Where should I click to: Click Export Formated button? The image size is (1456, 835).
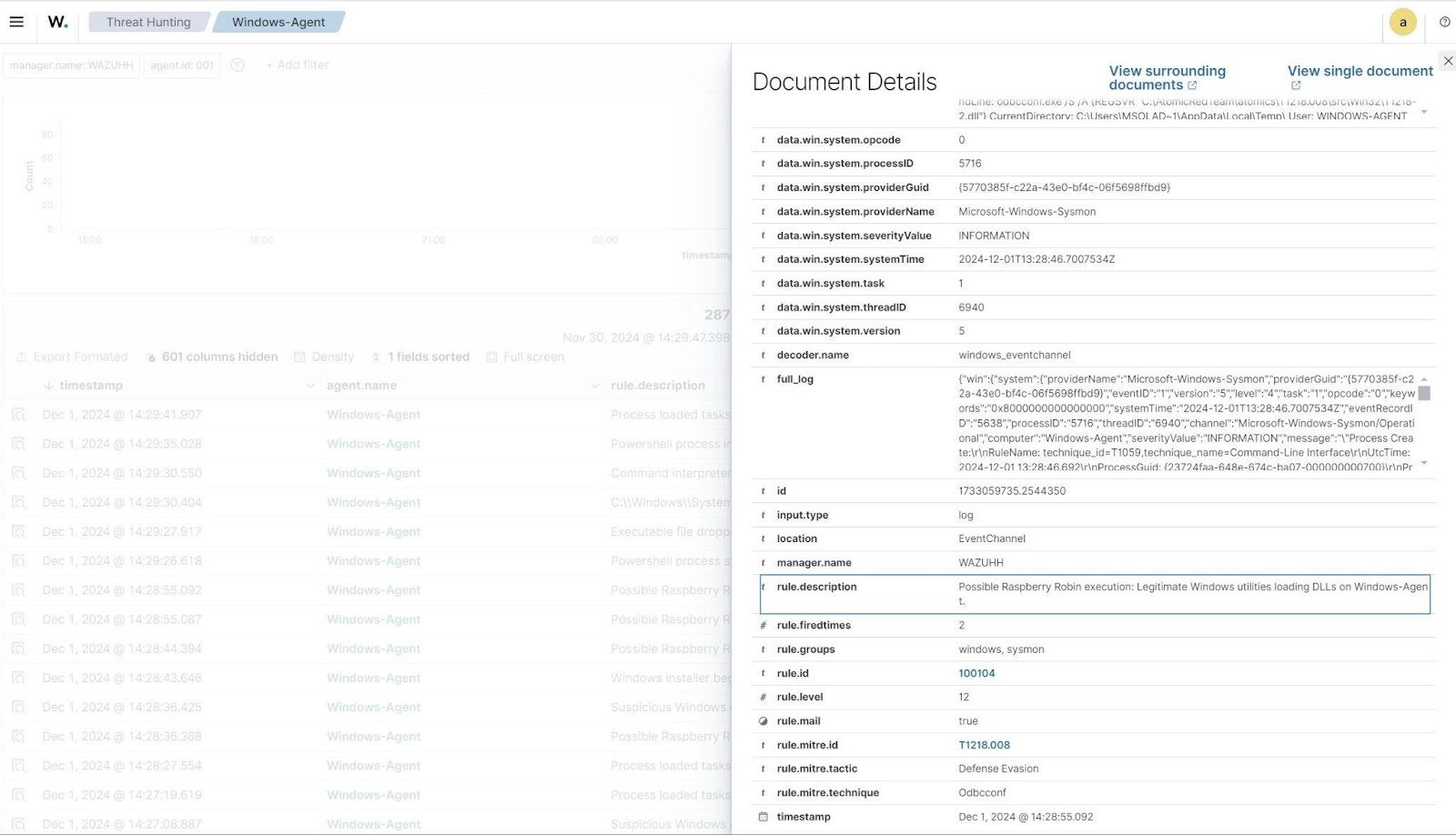(x=72, y=357)
